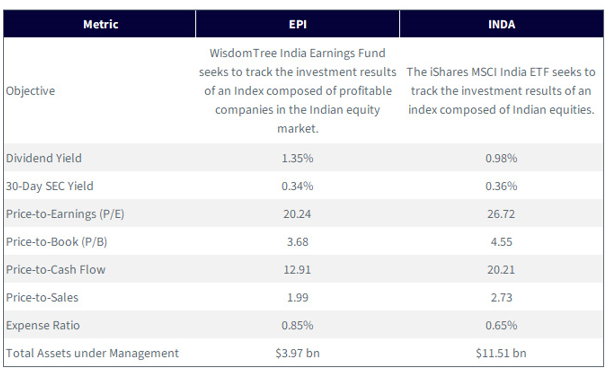
Task: Click EPI total assets $3.97 bn
Action: pyautogui.click(x=298, y=353)
